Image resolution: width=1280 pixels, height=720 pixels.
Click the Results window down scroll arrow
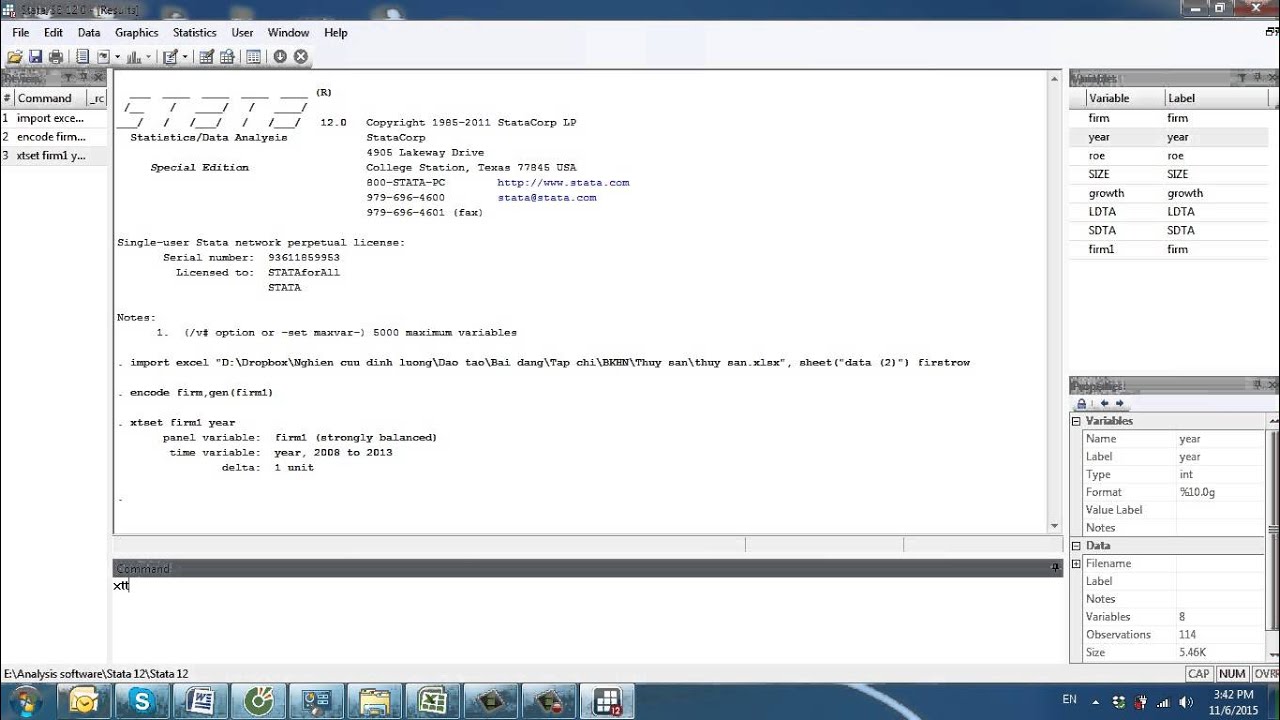[x=1054, y=526]
